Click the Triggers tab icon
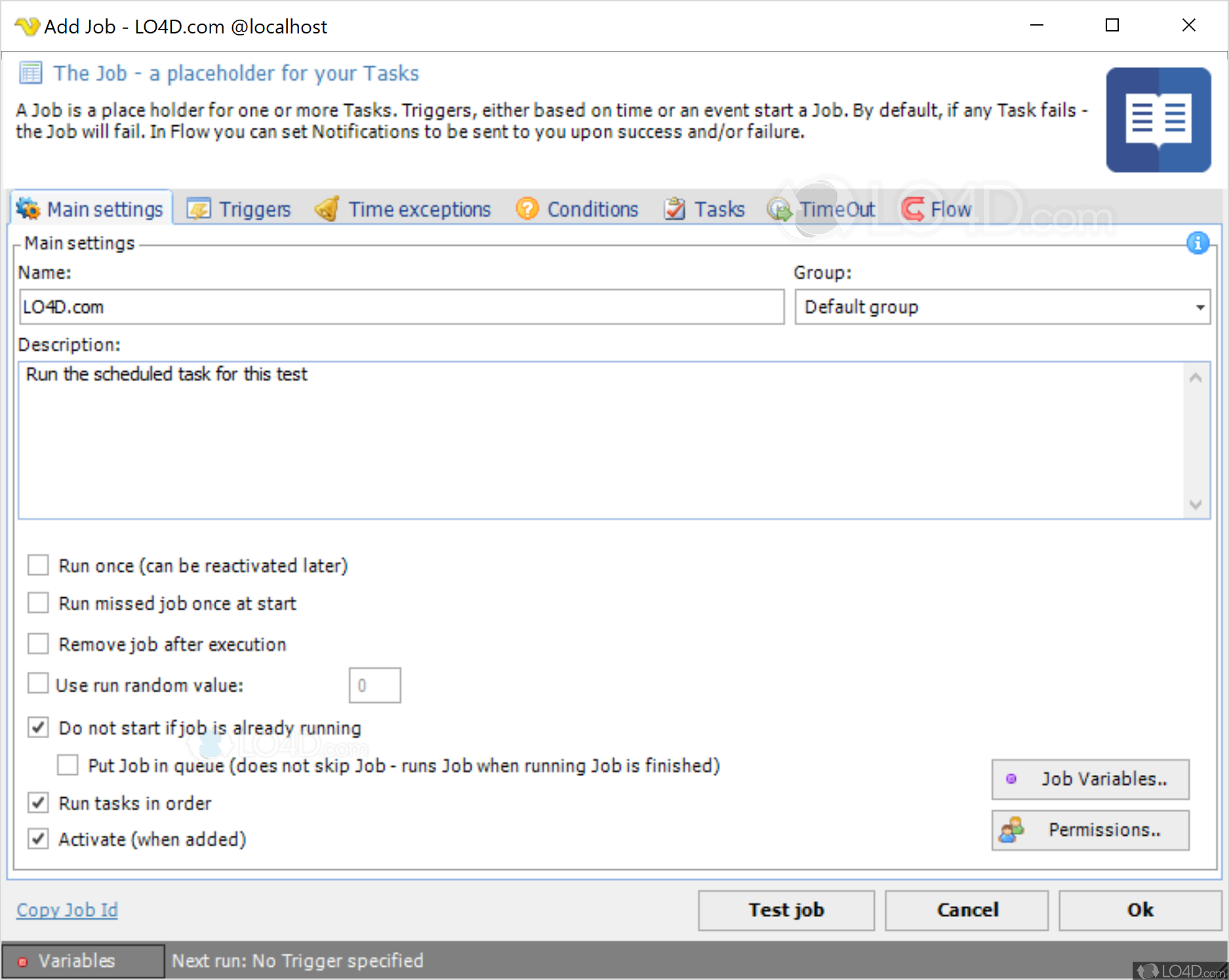 tap(199, 209)
